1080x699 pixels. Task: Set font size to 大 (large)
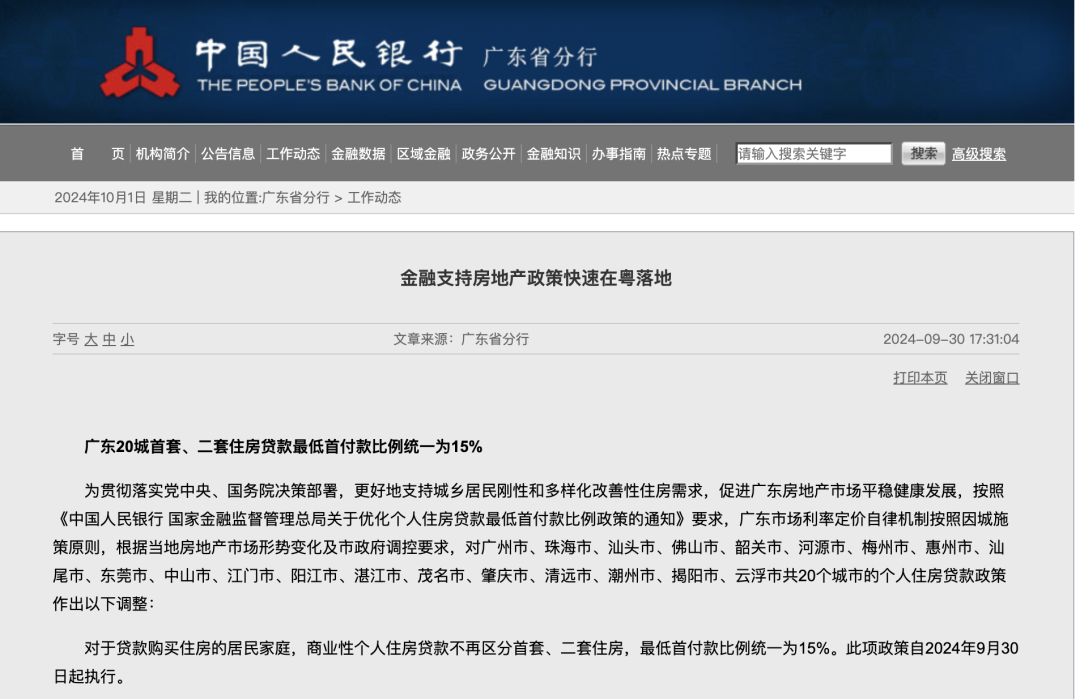click(x=91, y=340)
